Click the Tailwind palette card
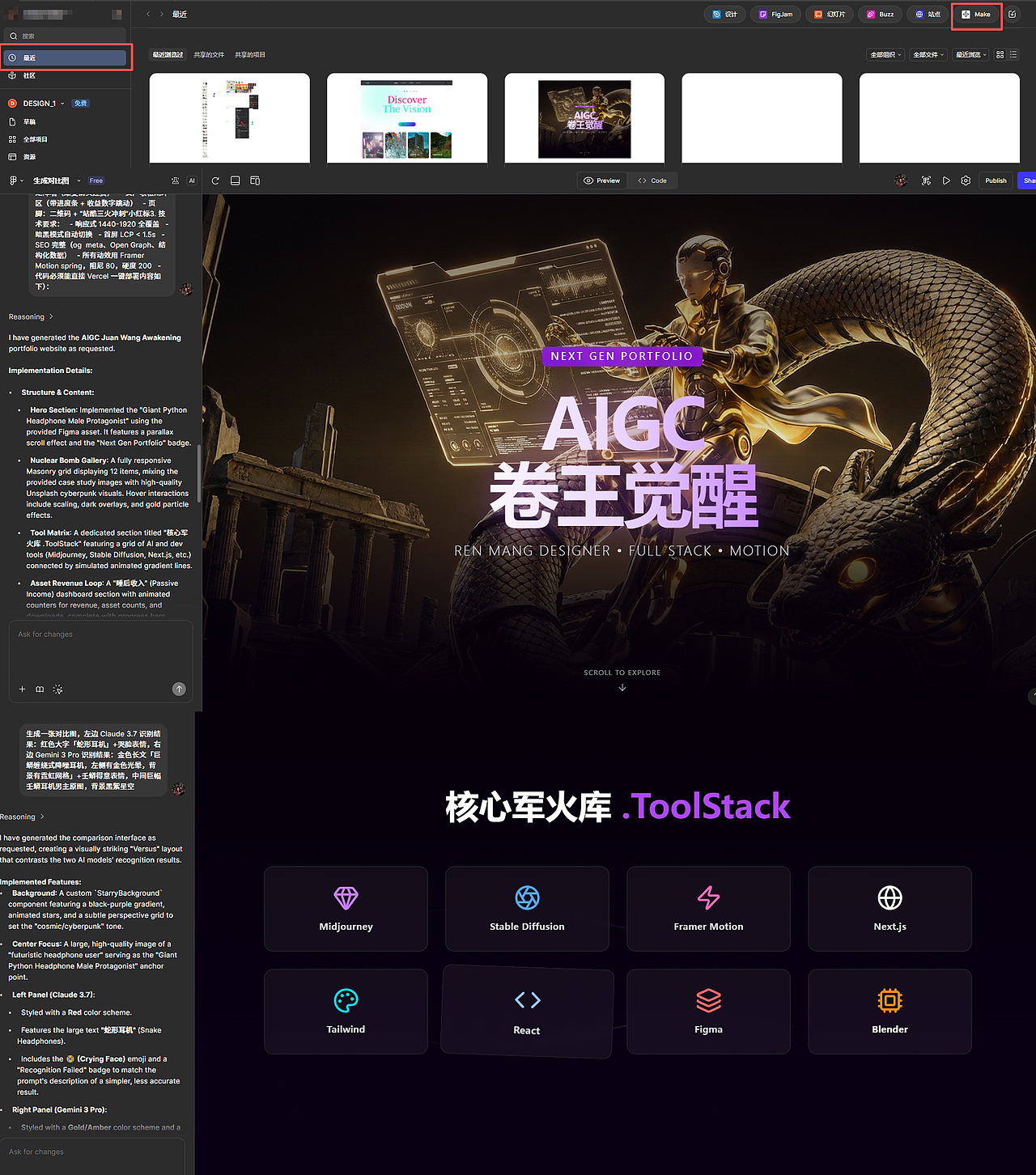The height and width of the screenshot is (1175, 1036). pyautogui.click(x=346, y=1012)
